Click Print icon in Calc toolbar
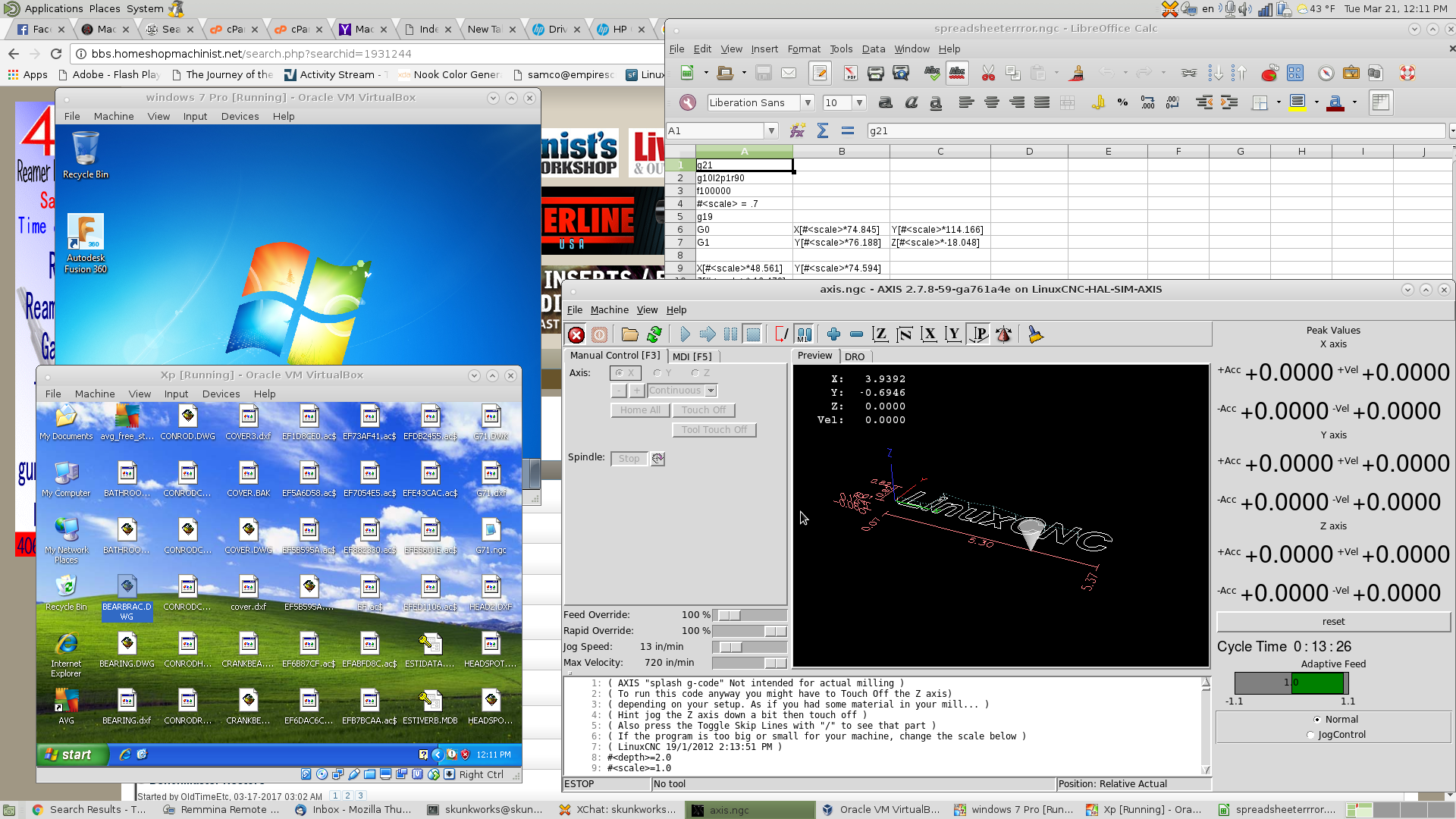Viewport: 1456px width, 819px height. (875, 74)
